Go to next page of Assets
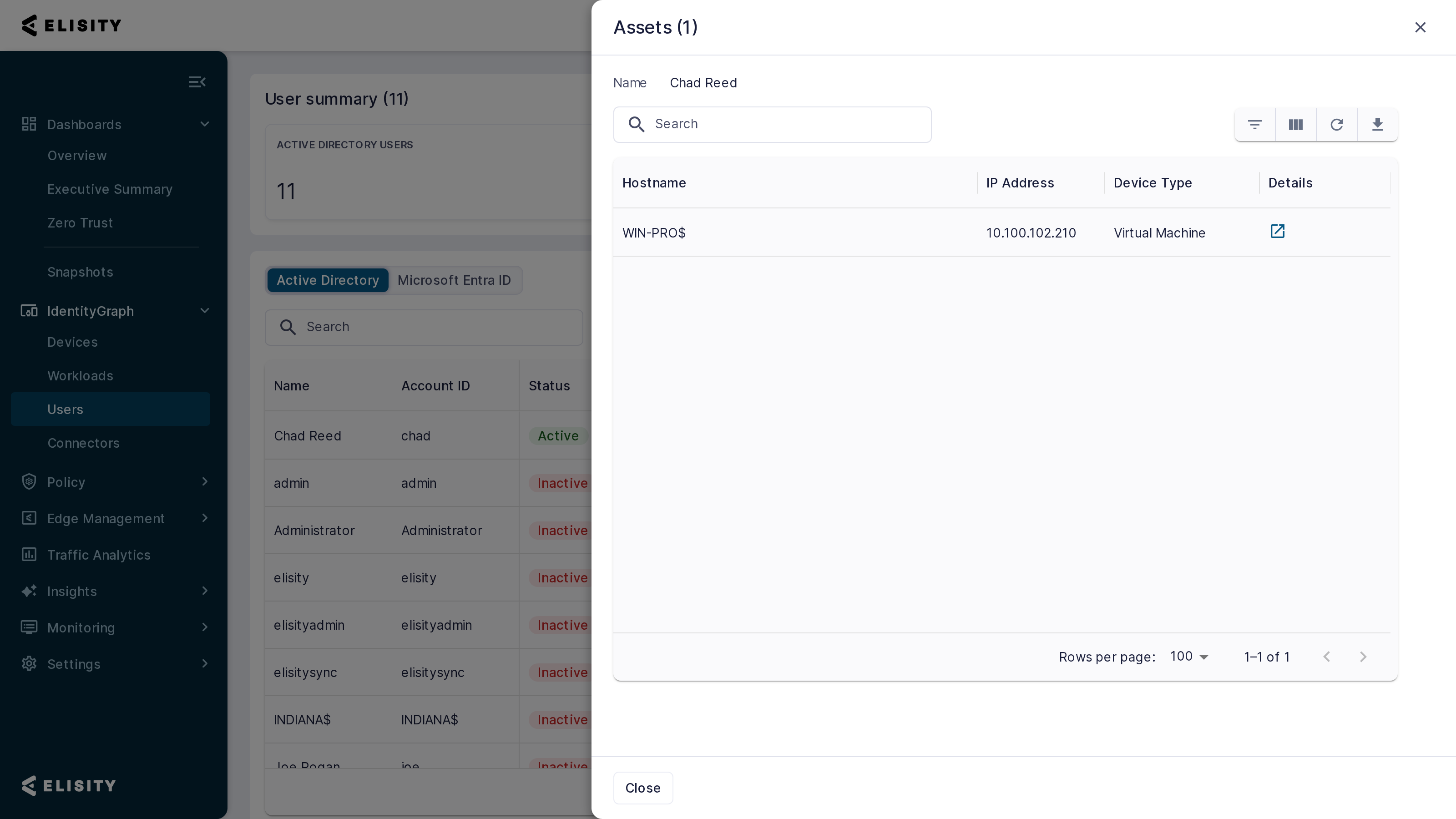This screenshot has width=1456, height=819. 1363,657
